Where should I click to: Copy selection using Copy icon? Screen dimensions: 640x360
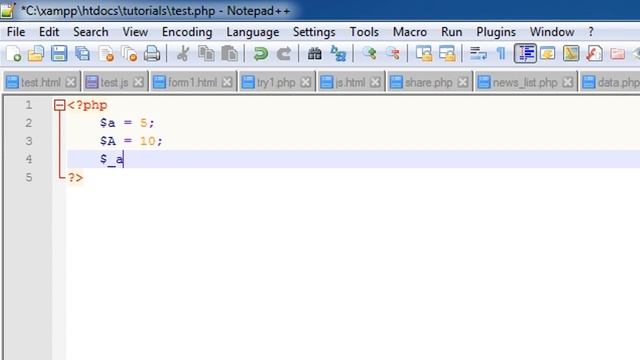206,54
